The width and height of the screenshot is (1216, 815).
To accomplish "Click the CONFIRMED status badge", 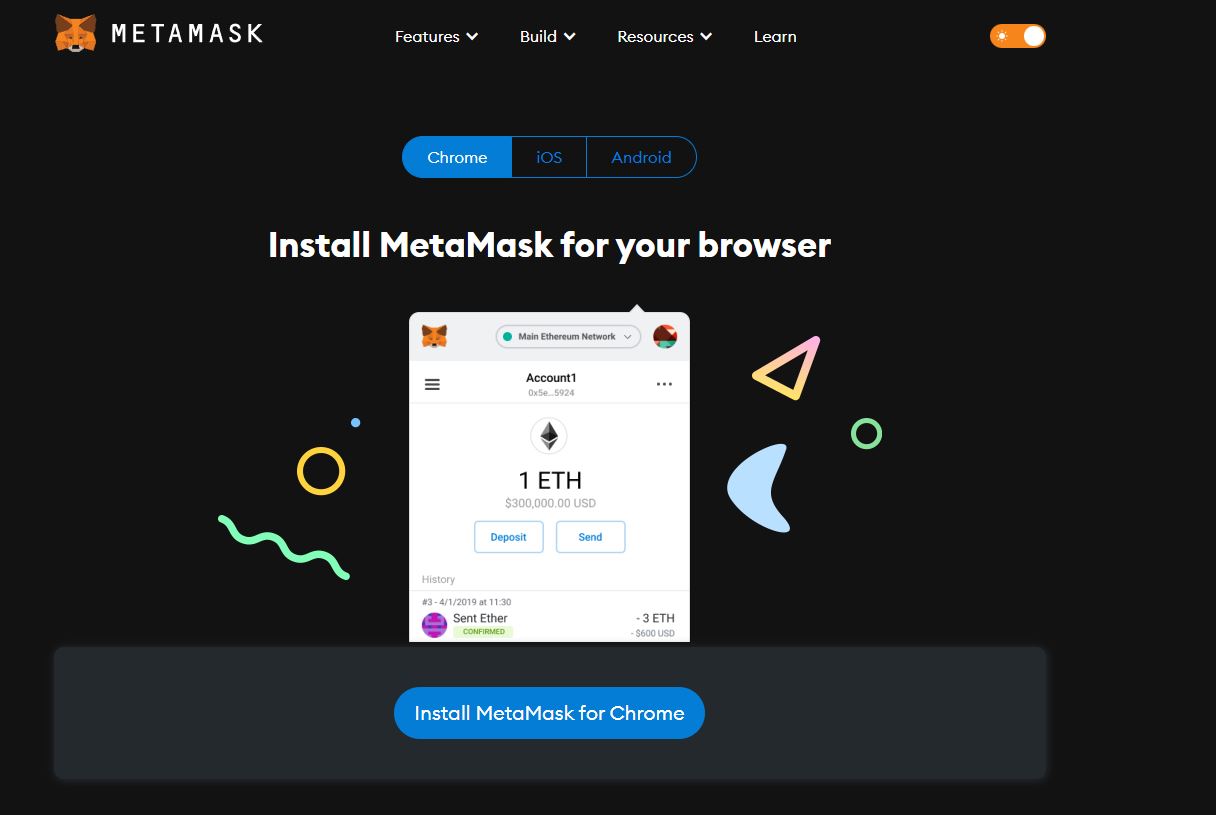I will (483, 632).
